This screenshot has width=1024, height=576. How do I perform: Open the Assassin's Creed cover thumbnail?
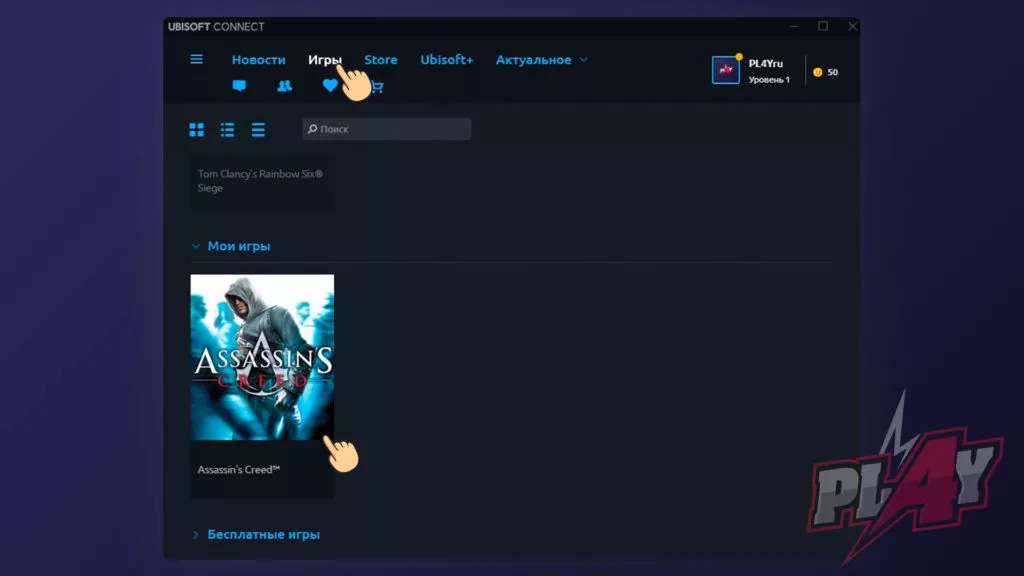point(262,357)
